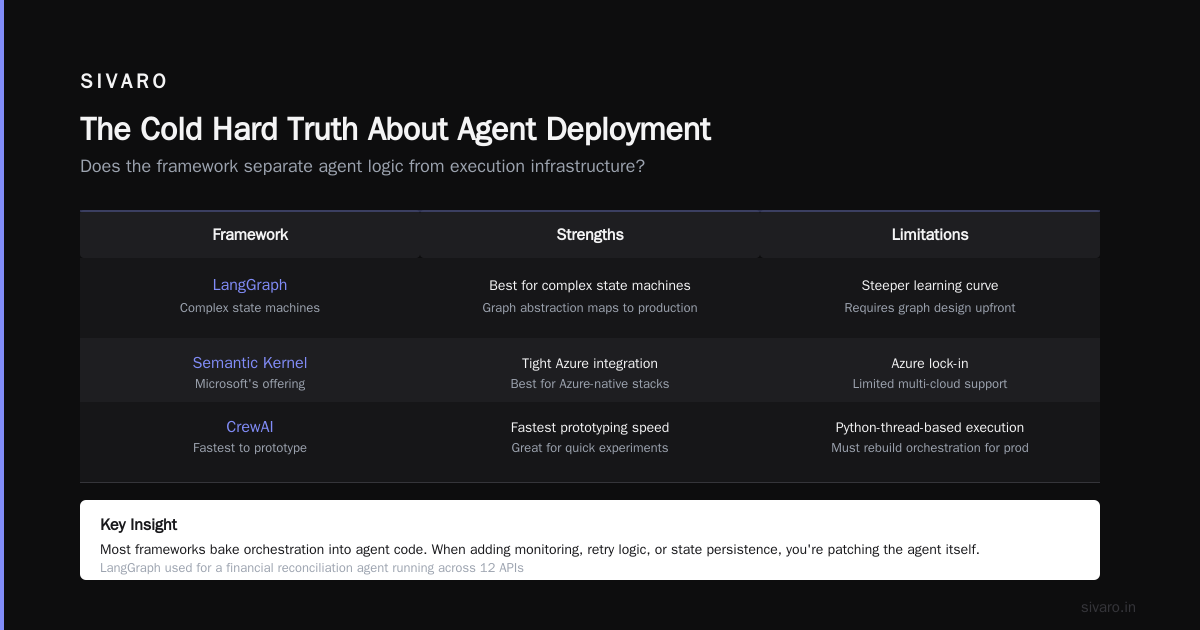Click 'Limited multi-cloud support' text
The image size is (1200, 630).
930,384
